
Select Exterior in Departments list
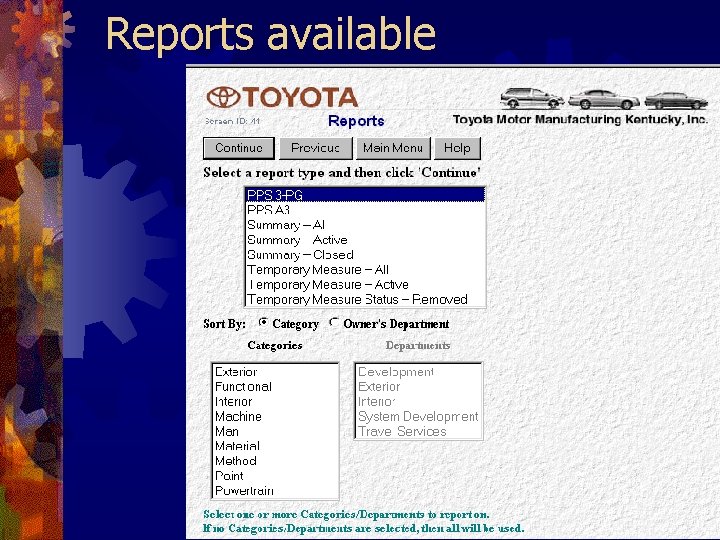418,387
